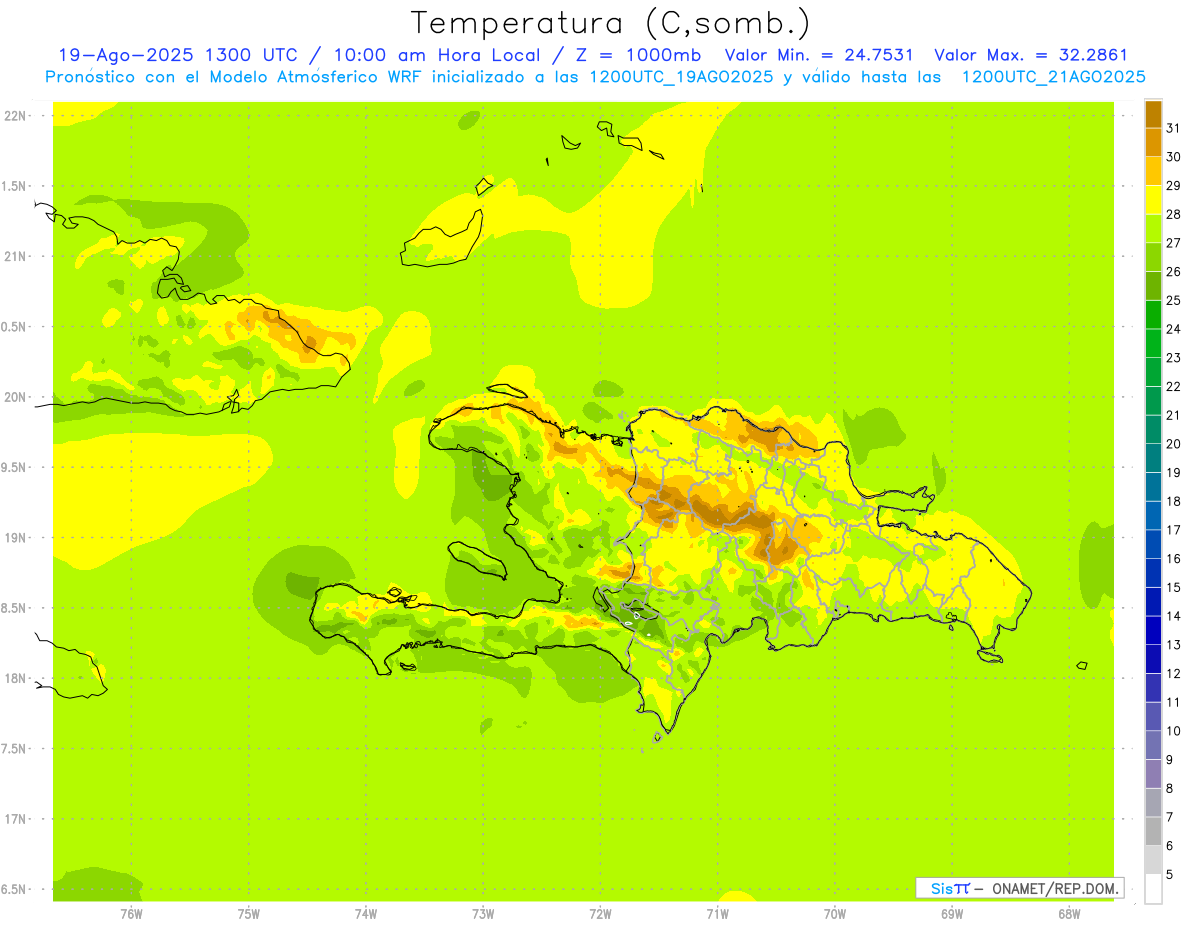Select the legend value 10
Image resolution: width=1200 pixels, height=927 pixels.
coord(1174,731)
